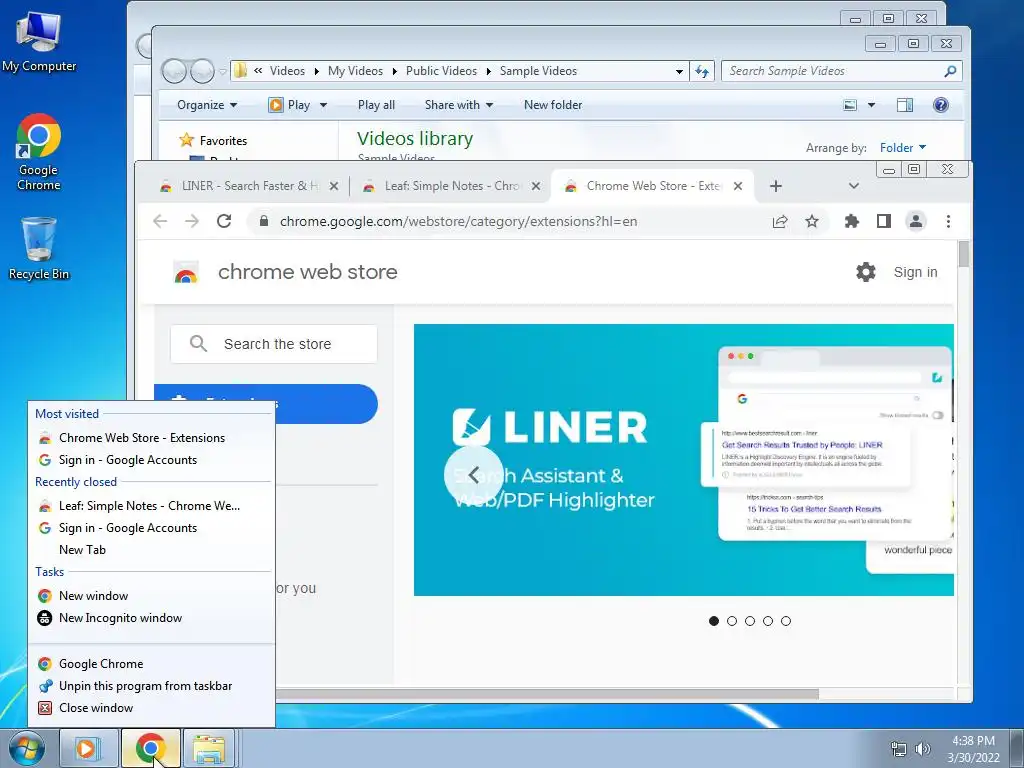Image resolution: width=1024 pixels, height=768 pixels.
Task: Select New window from jump list
Action: [93, 596]
